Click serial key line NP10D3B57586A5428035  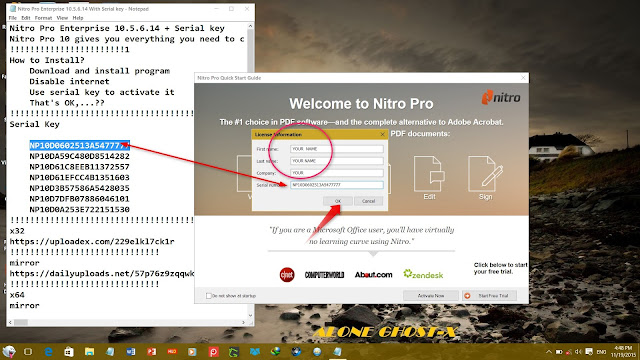(80, 188)
